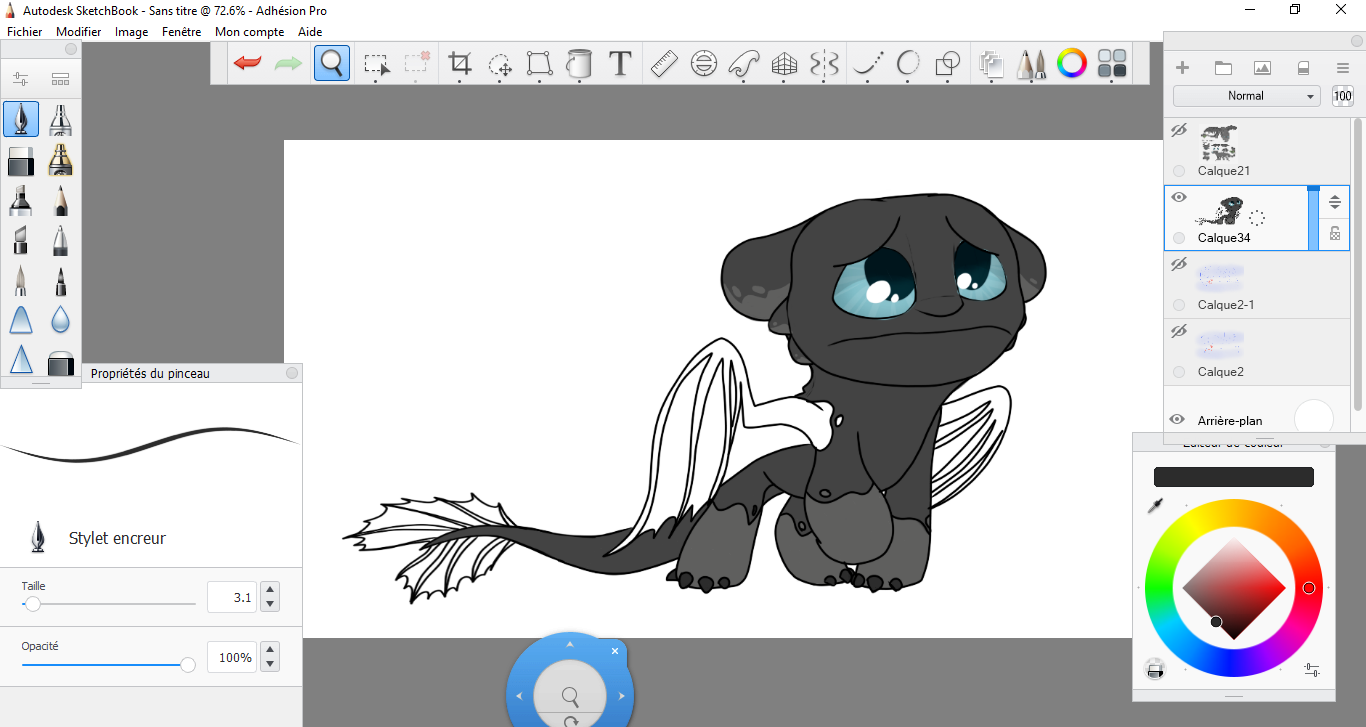1366x727 pixels.
Task: Click the Clear Layer eraser icon
Action: coord(1302,68)
